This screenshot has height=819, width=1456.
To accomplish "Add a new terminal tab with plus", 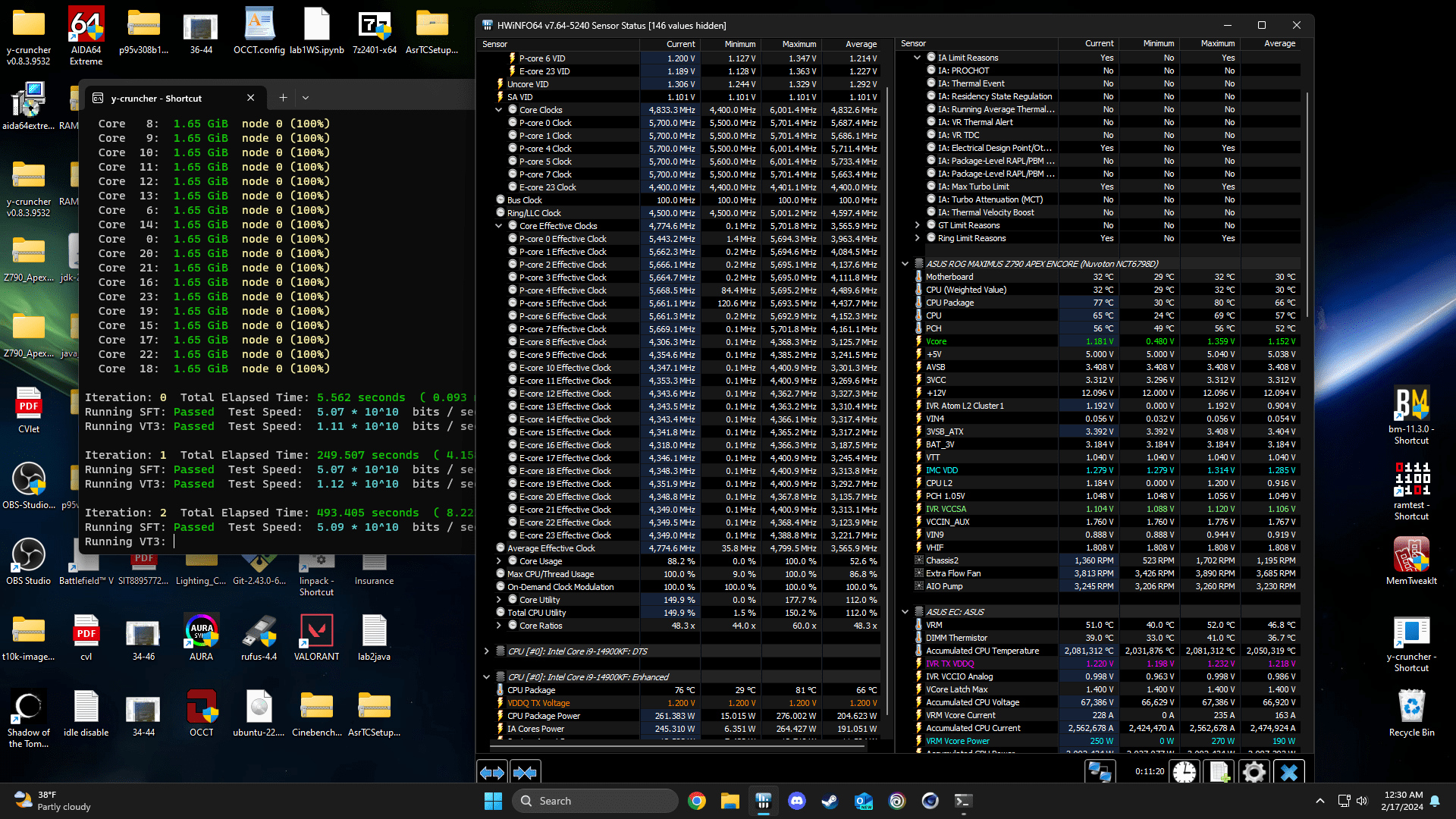I will coord(283,98).
